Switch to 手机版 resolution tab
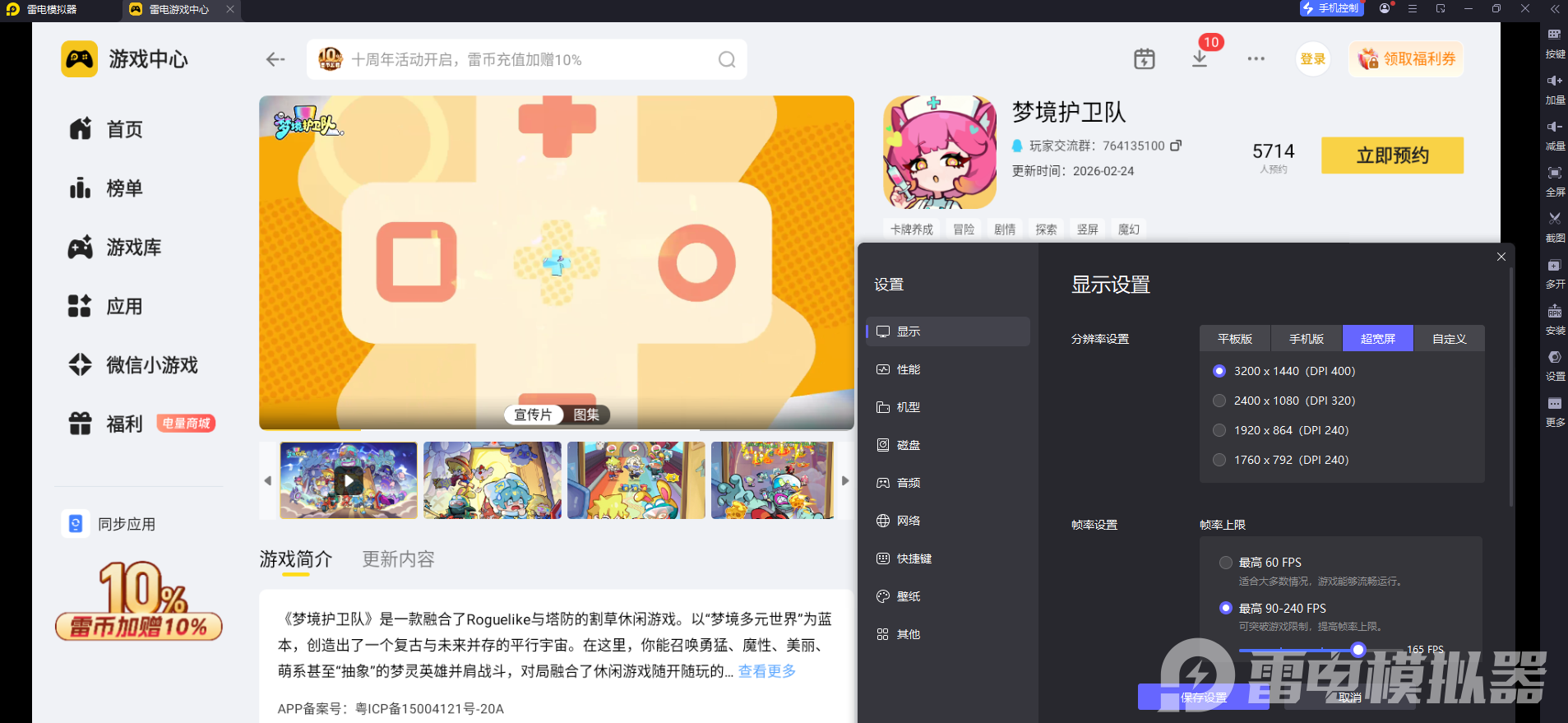The width and height of the screenshot is (1568, 723). [x=1307, y=339]
